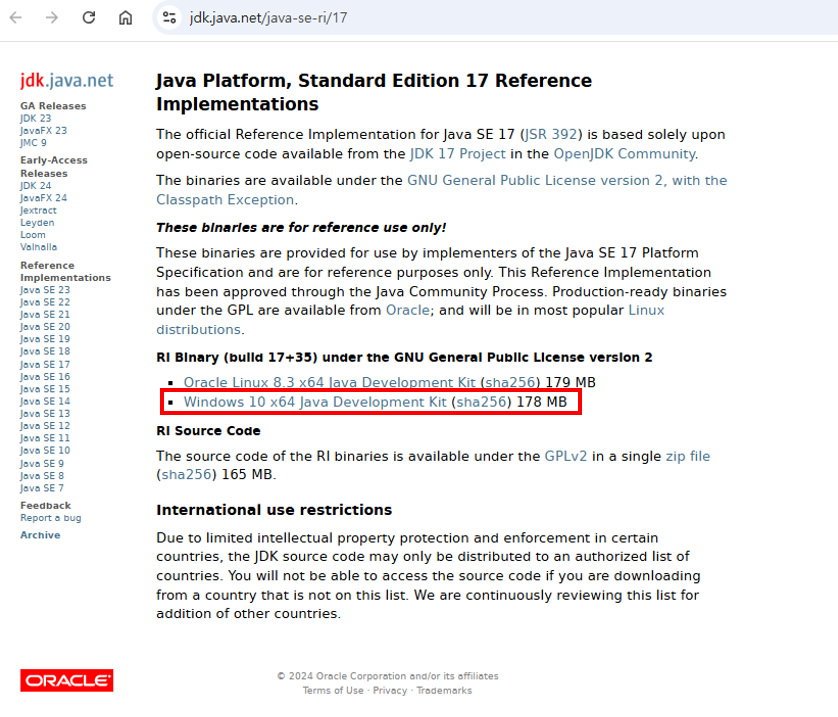
Task: Click the '179 MB' size text
Action: click(570, 383)
